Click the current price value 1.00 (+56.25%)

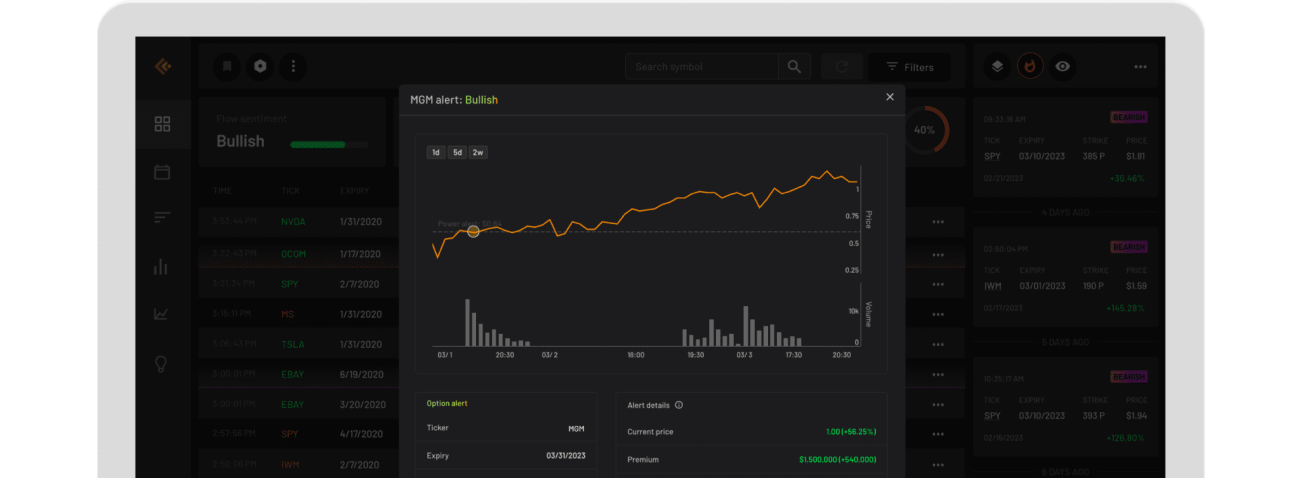(x=850, y=432)
